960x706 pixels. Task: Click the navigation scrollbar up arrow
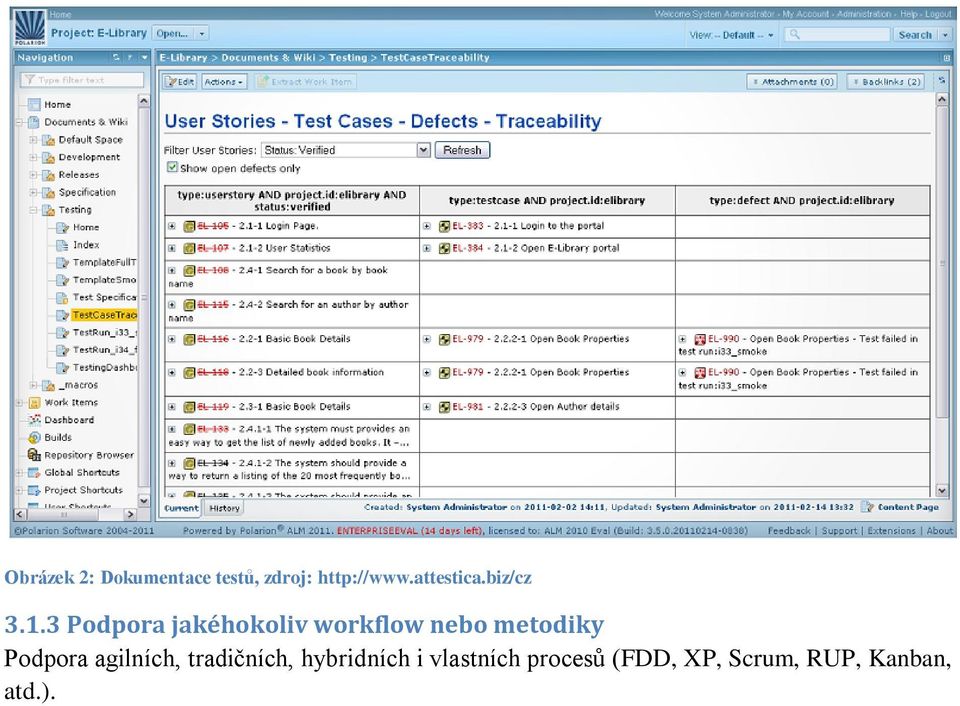click(143, 100)
